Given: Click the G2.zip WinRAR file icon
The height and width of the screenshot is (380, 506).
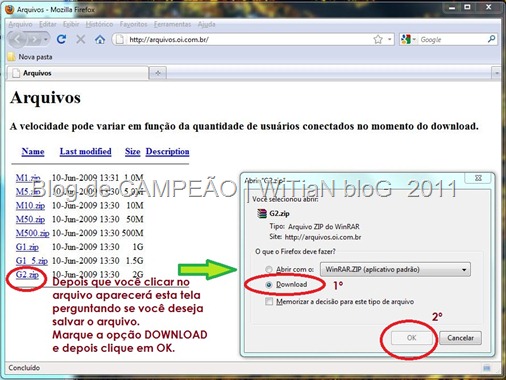Looking at the screenshot, I should tap(262, 213).
